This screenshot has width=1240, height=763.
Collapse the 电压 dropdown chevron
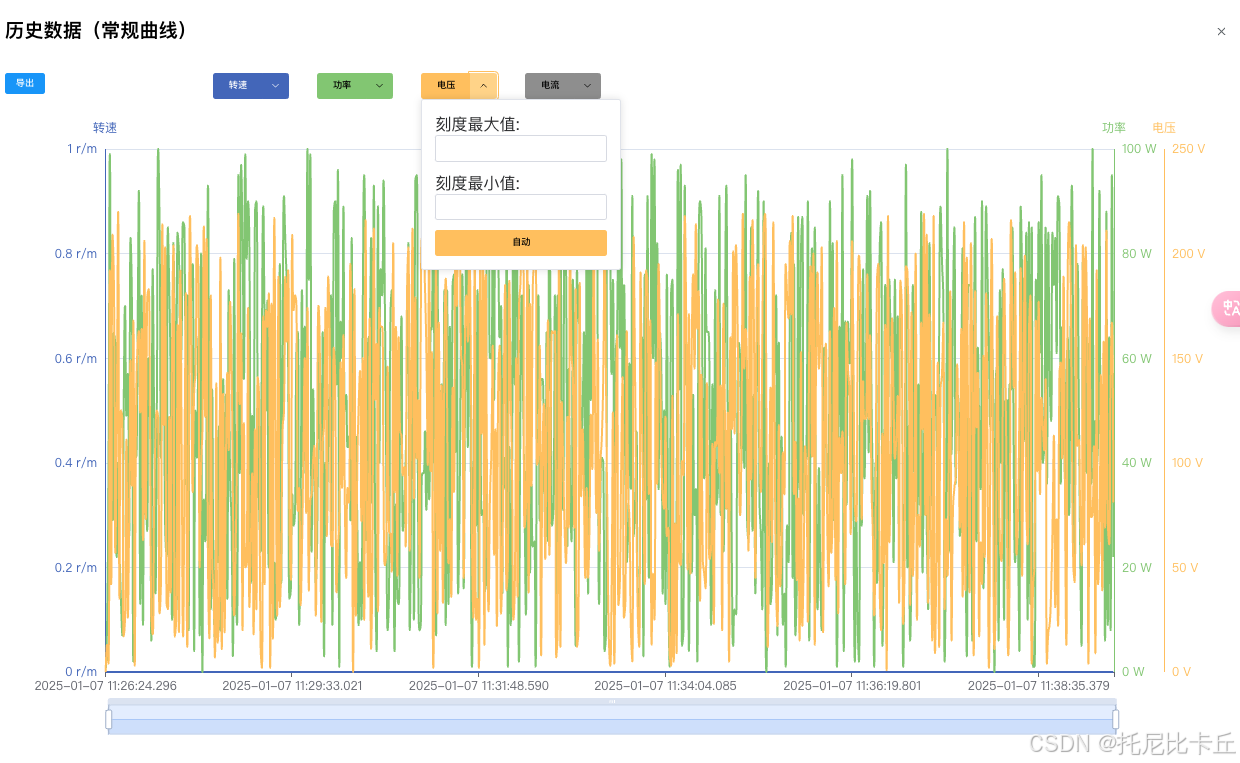pos(483,85)
